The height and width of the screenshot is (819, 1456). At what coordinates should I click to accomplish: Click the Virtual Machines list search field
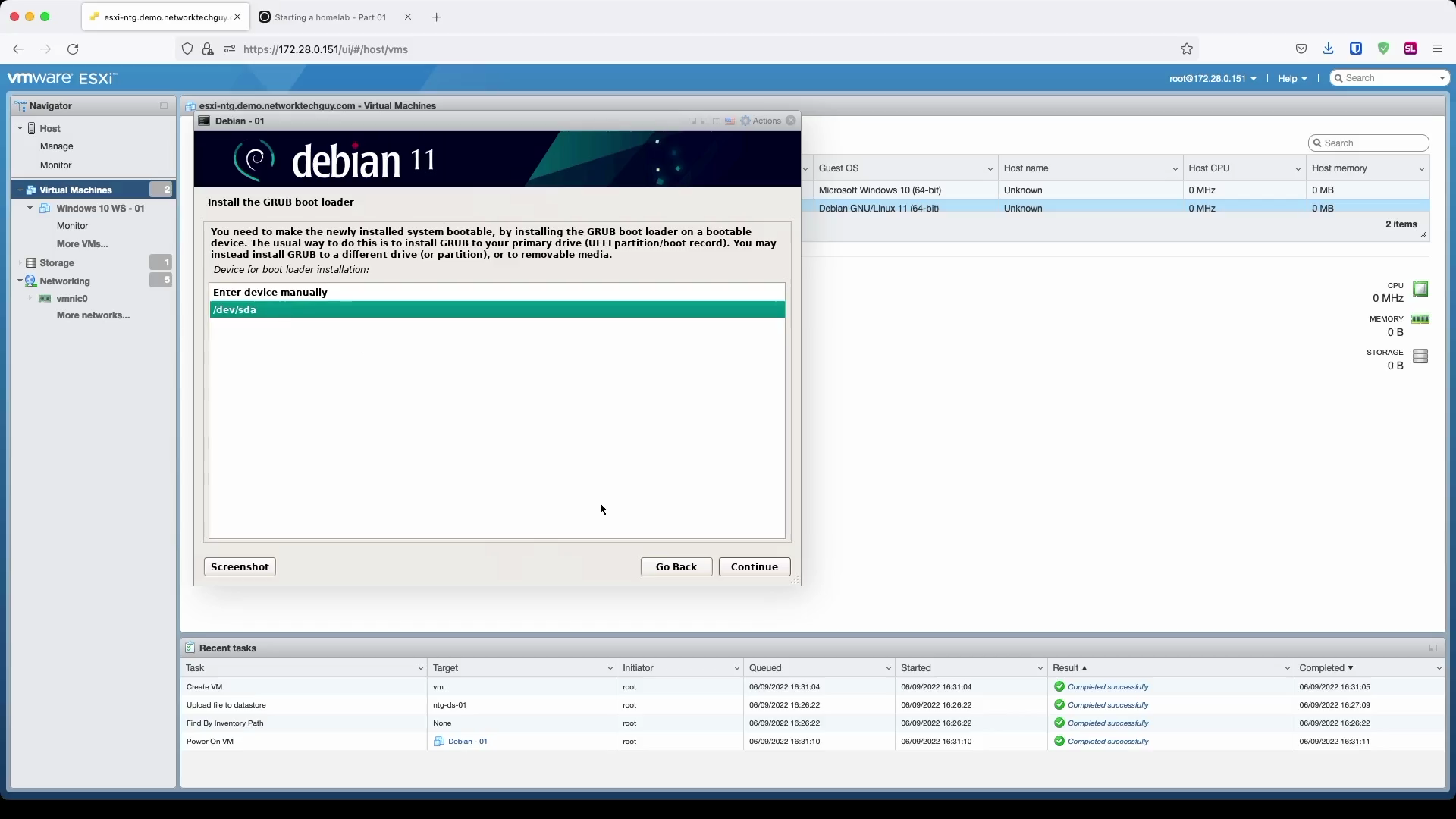[x=1369, y=143]
